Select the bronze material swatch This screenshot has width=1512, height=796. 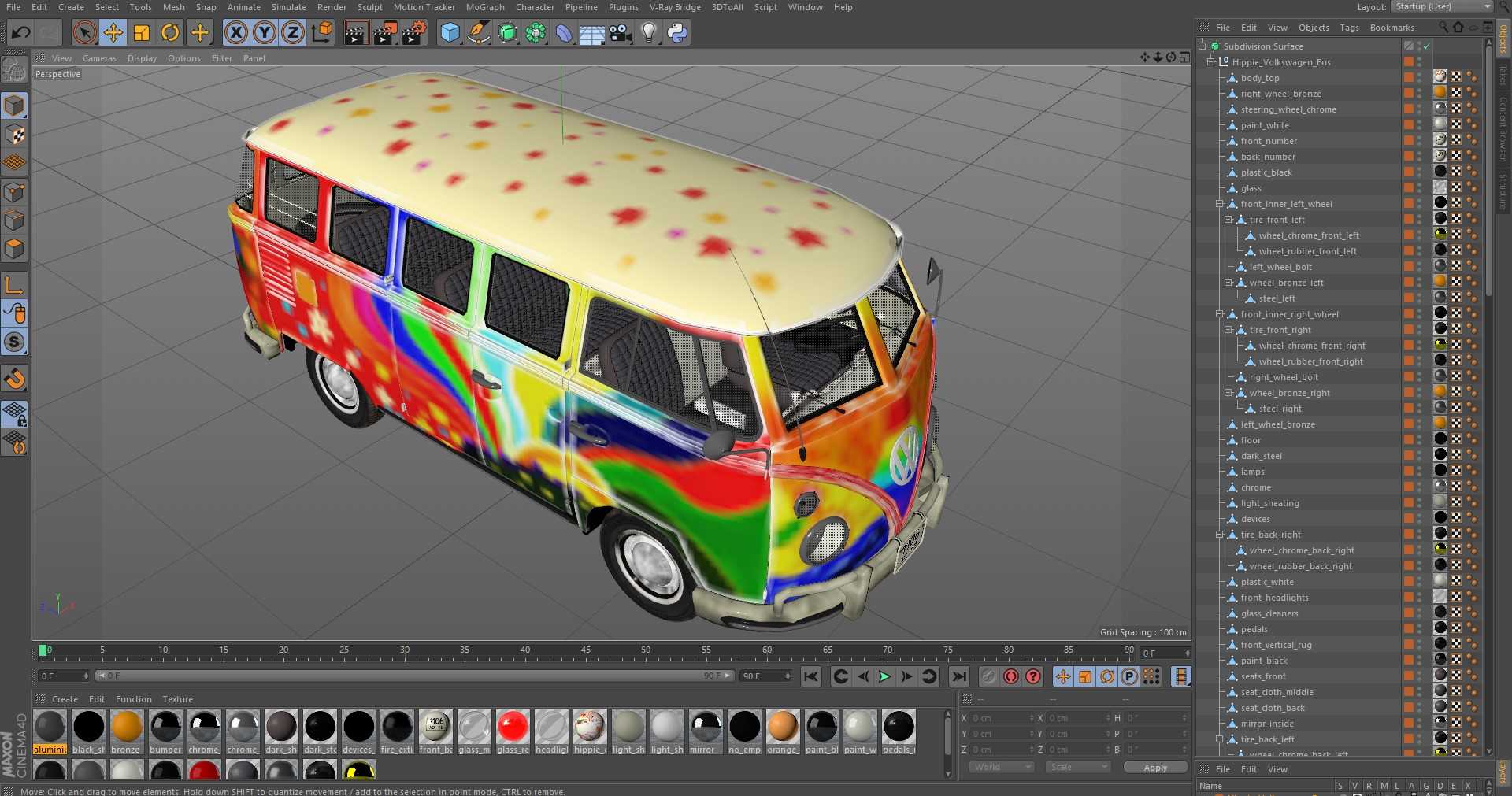126,731
